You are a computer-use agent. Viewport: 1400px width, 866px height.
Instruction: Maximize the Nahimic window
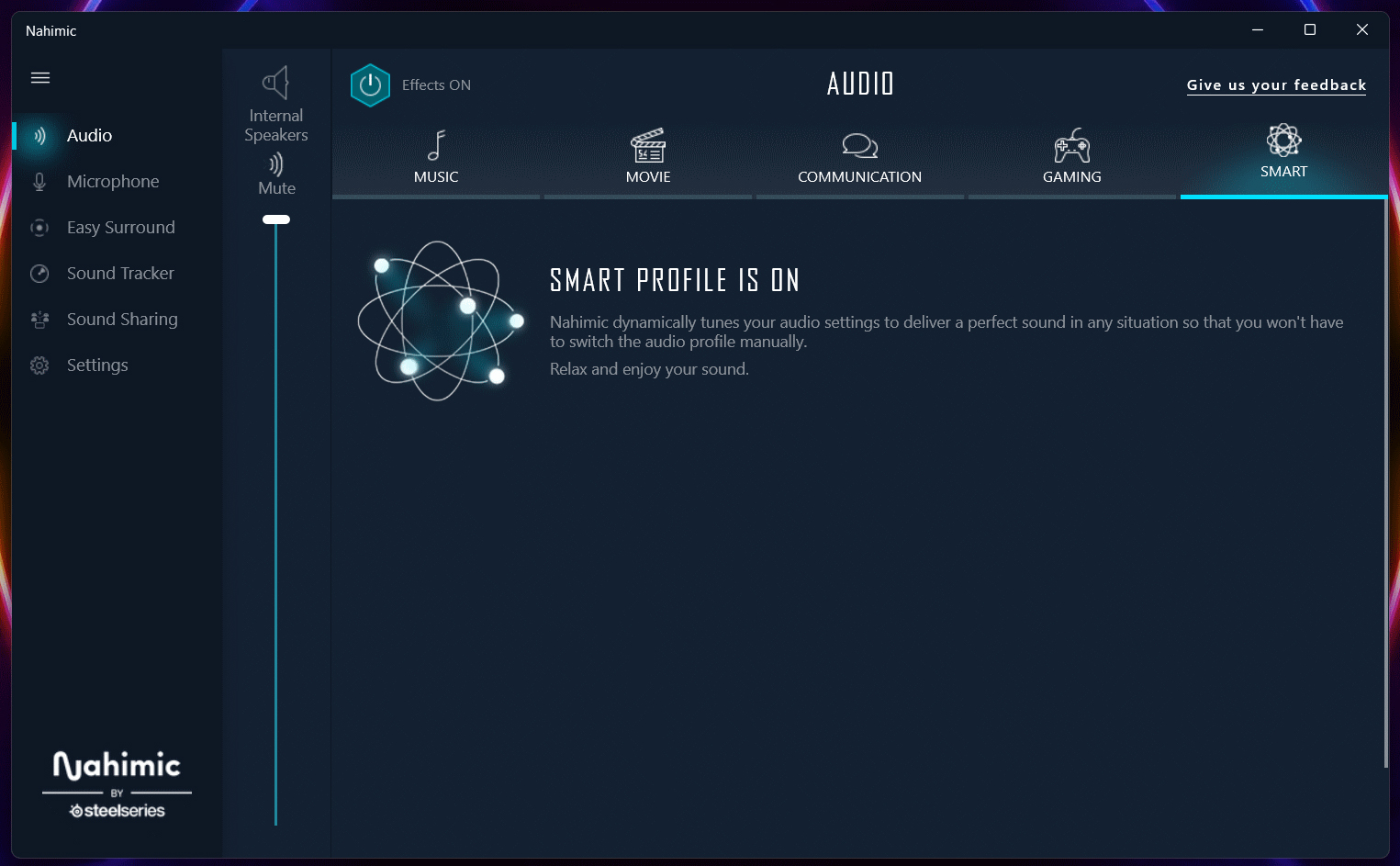click(1310, 30)
